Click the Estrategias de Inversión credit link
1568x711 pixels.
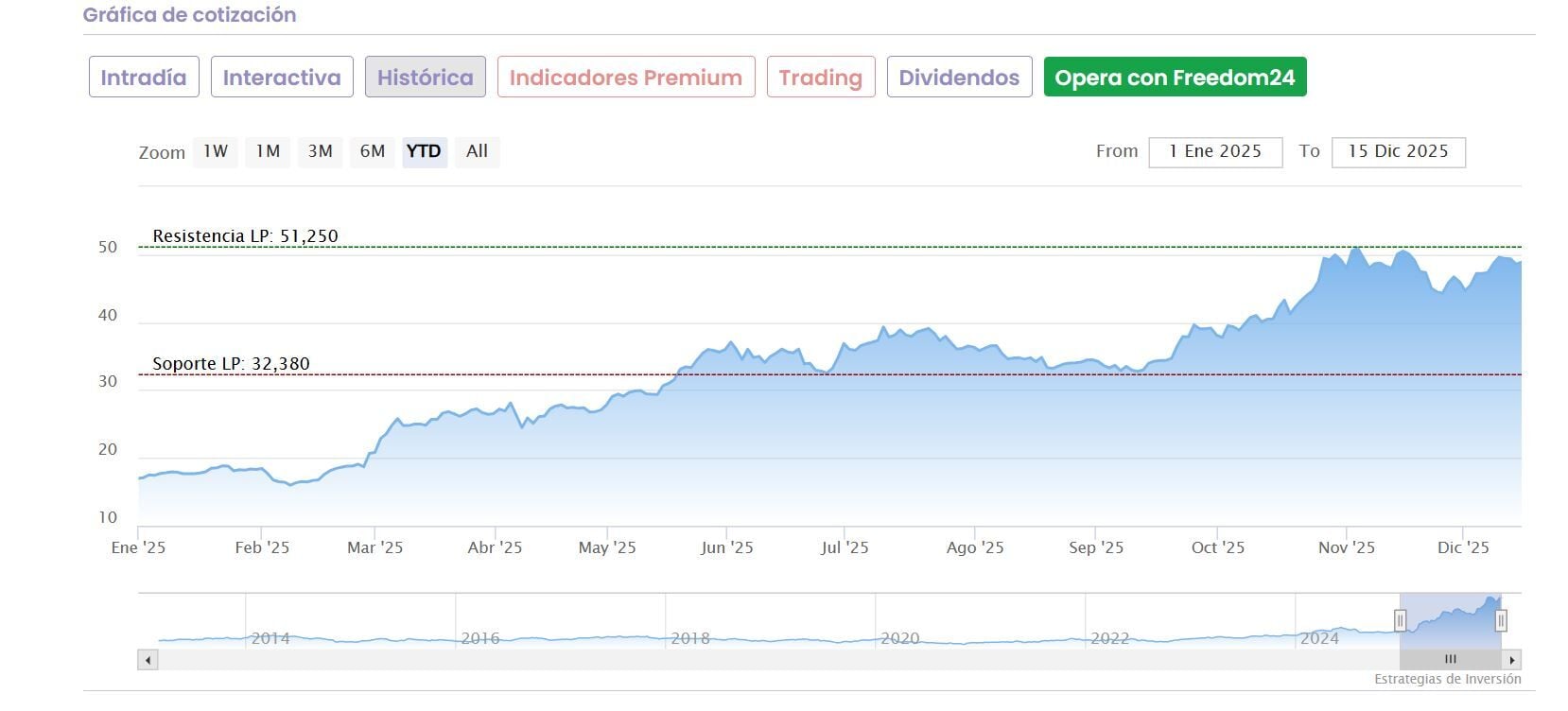(x=1447, y=680)
